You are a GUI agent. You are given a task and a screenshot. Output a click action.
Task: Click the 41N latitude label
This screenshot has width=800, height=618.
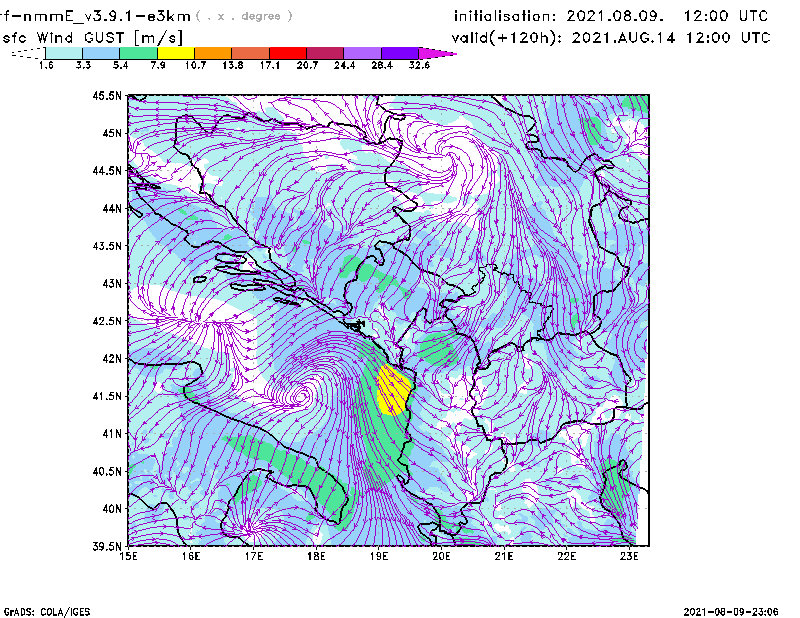(112, 434)
